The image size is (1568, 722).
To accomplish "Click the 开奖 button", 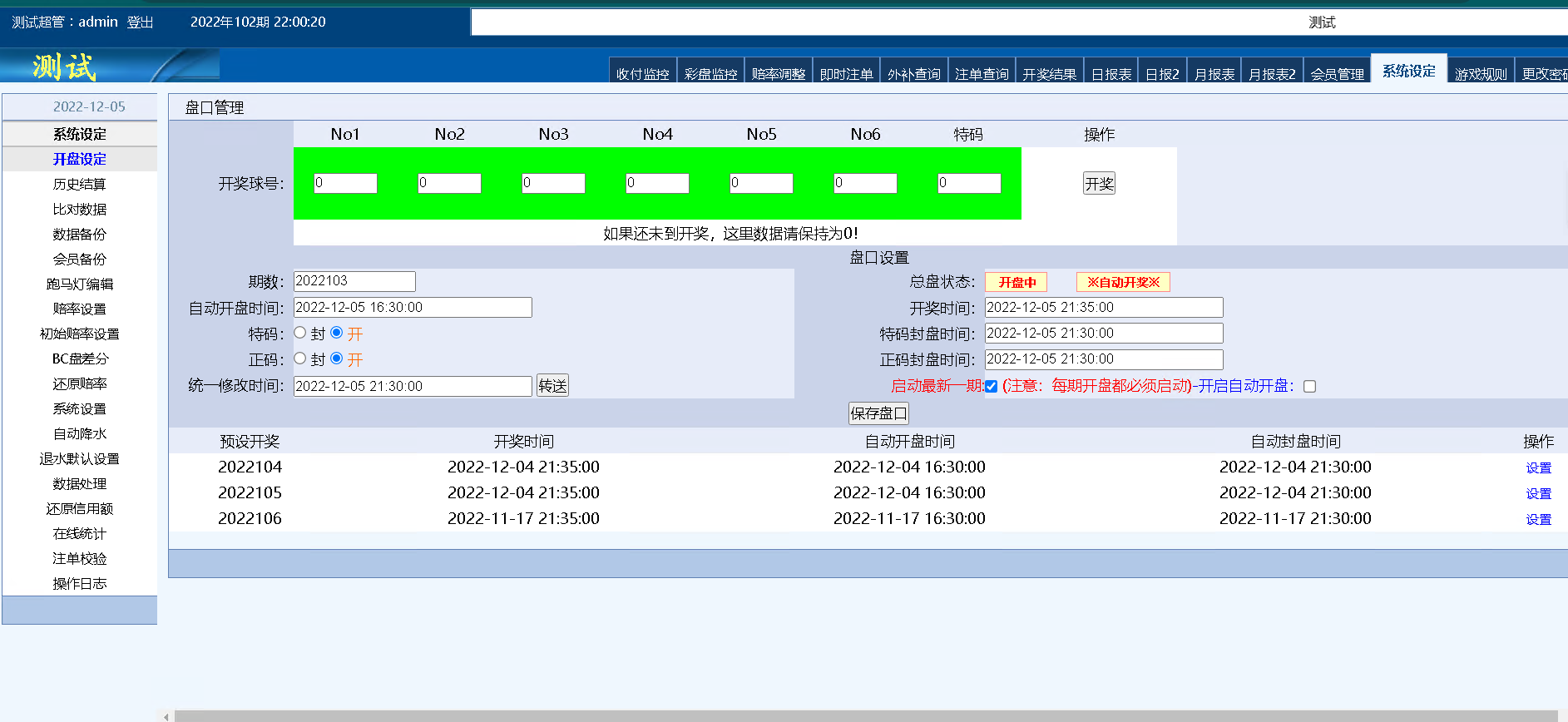I will click(x=1099, y=183).
